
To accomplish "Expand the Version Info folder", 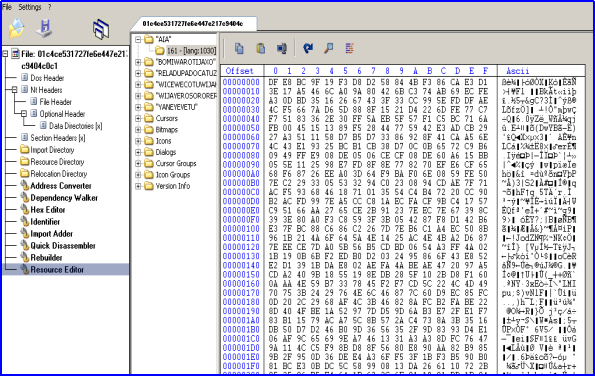I will point(138,186).
